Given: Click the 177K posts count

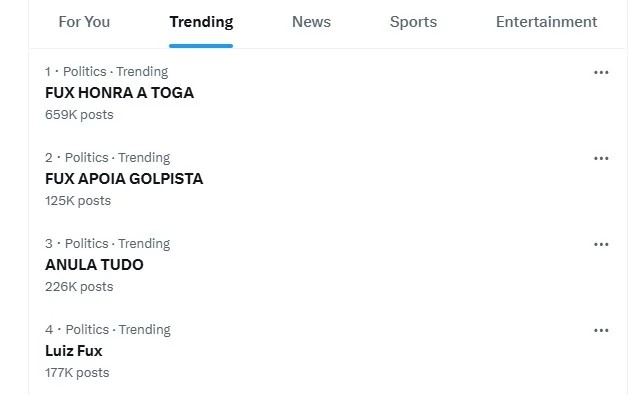Looking at the screenshot, I should (77, 373).
